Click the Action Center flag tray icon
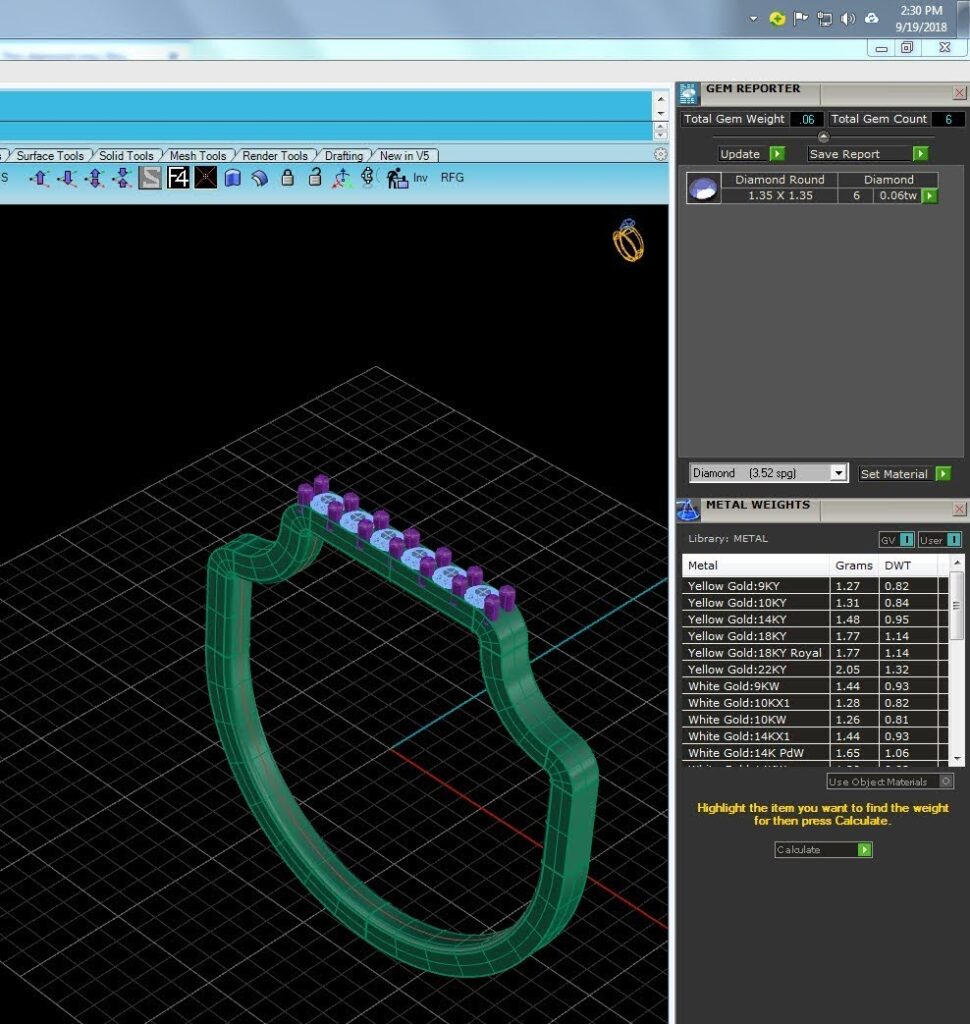The width and height of the screenshot is (970, 1024). [x=801, y=19]
